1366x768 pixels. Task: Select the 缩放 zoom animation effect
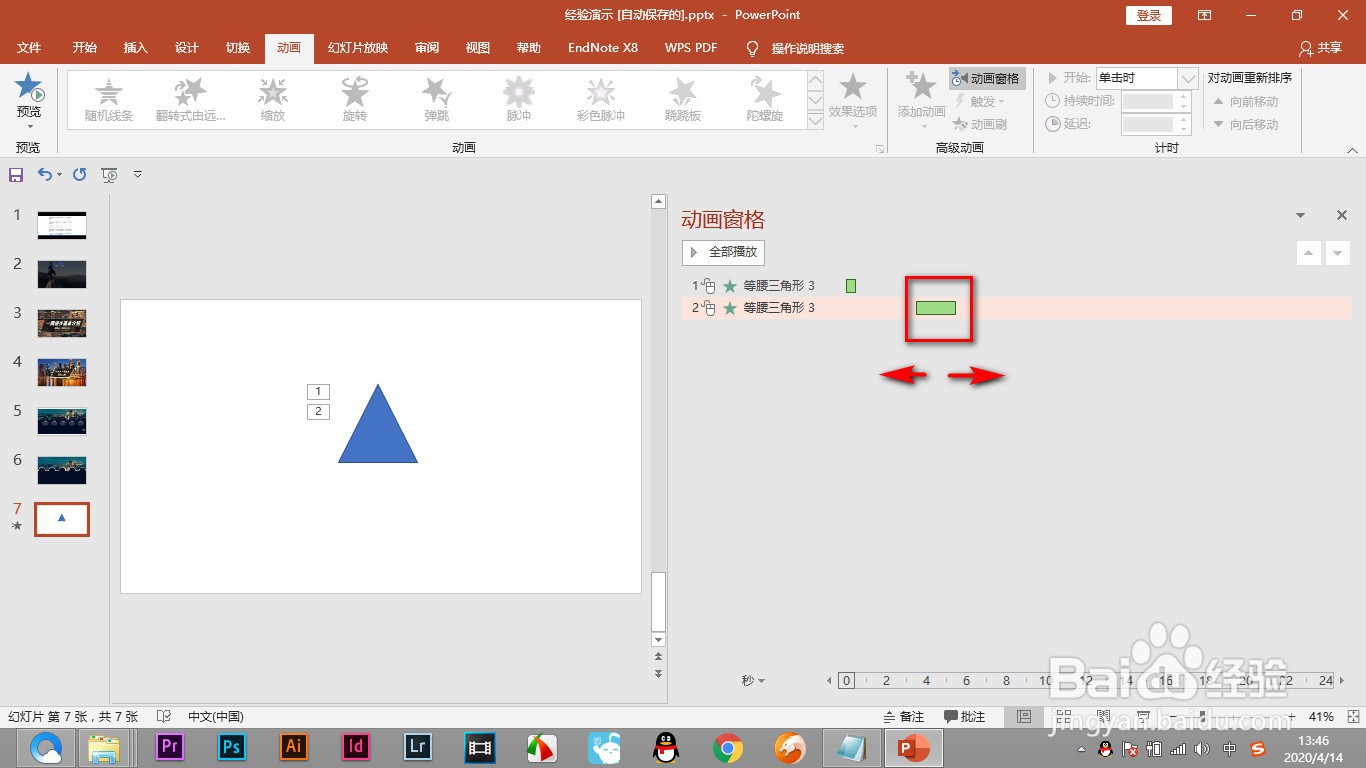(273, 100)
